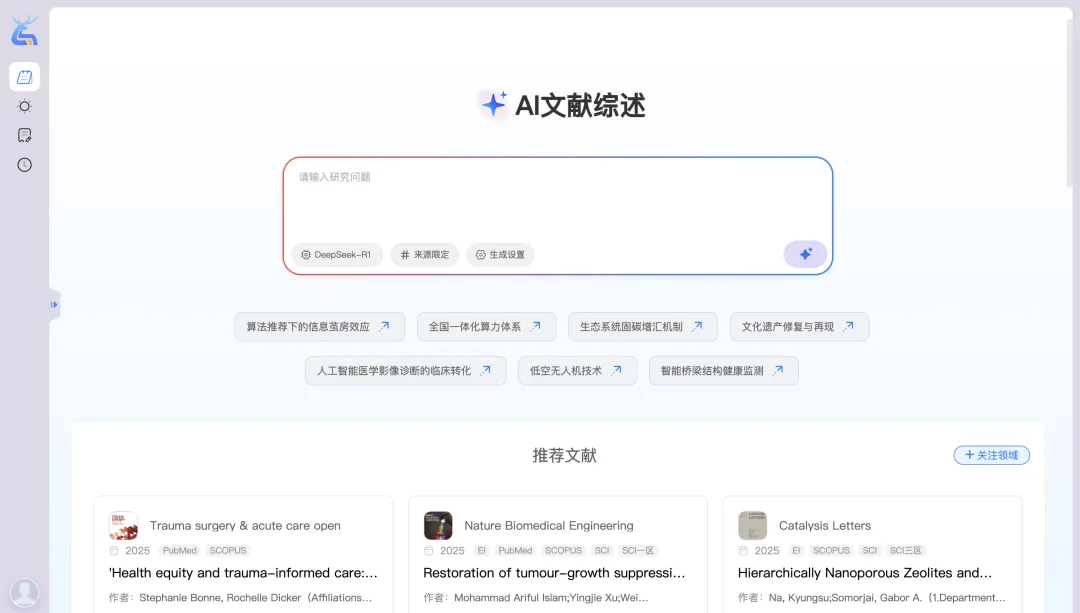Open history via the clock icon
Viewport: 1080px width, 613px height.
pos(25,165)
